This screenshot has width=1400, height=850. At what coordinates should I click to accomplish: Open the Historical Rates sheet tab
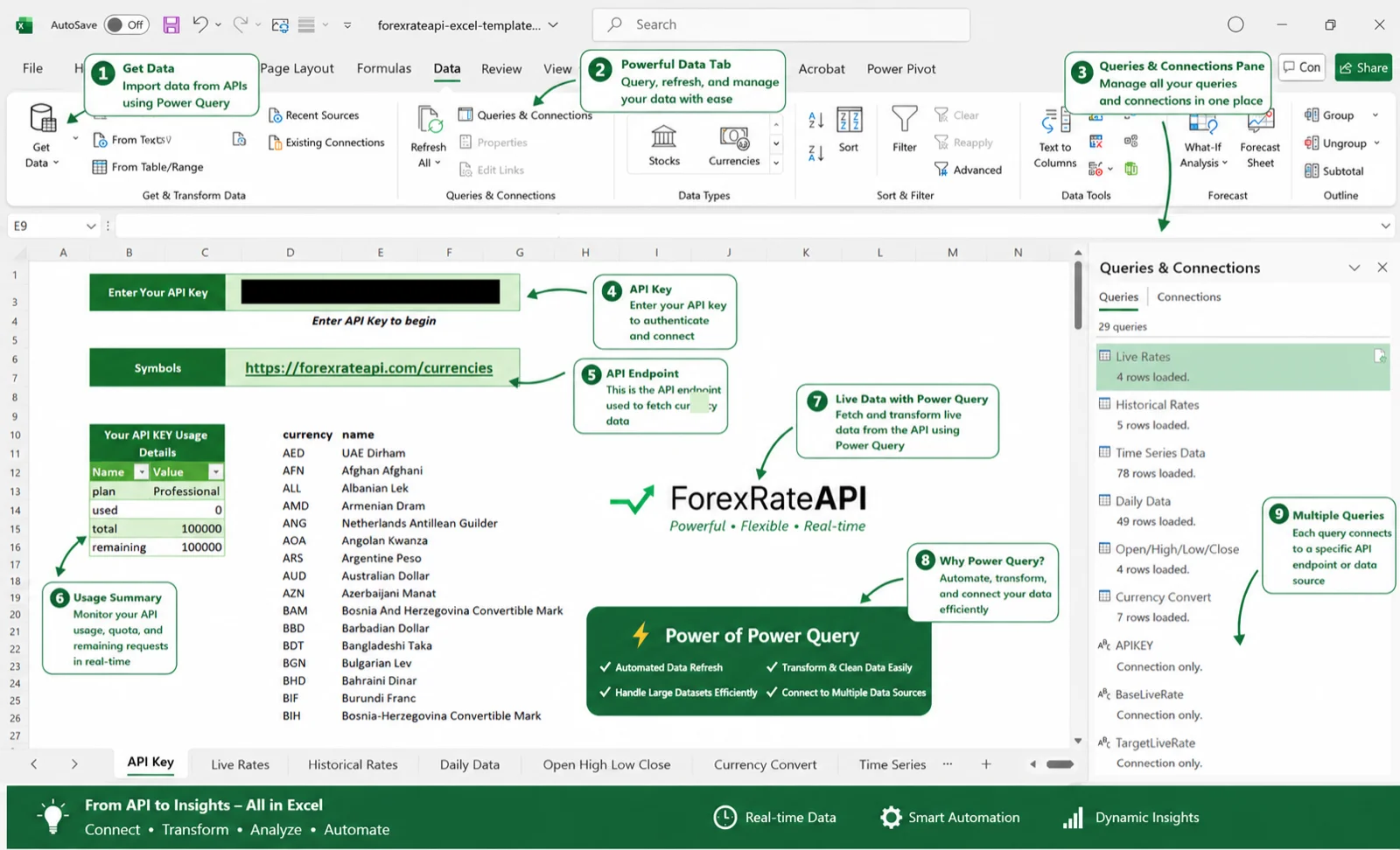coord(353,764)
